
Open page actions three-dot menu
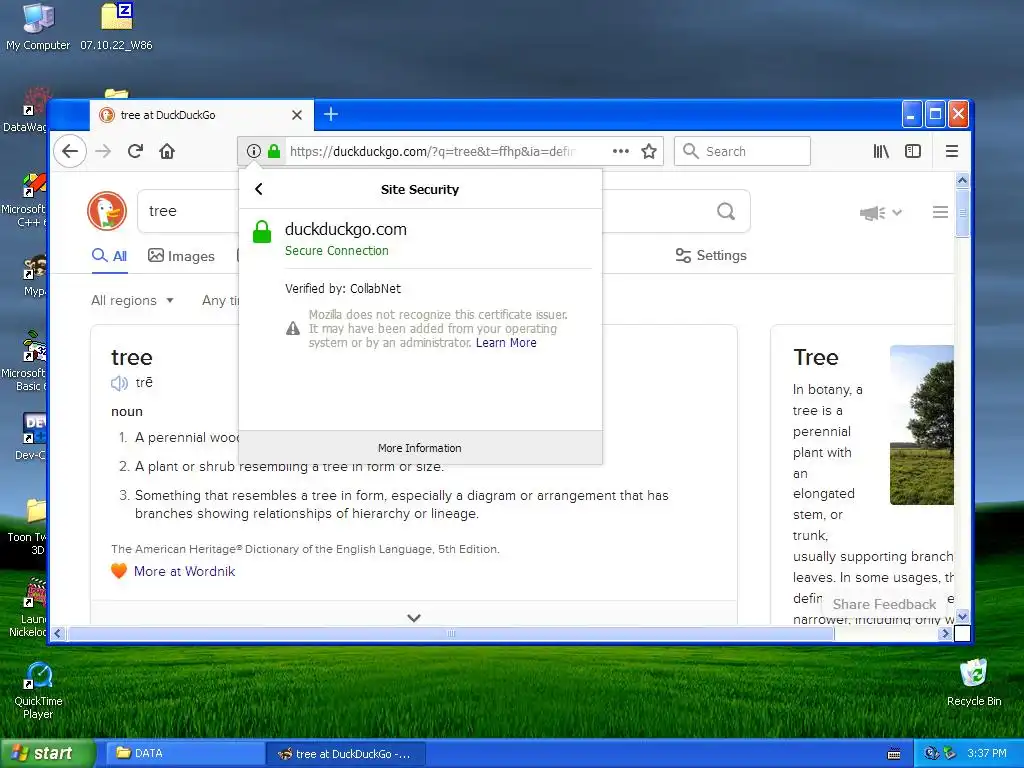(x=620, y=152)
